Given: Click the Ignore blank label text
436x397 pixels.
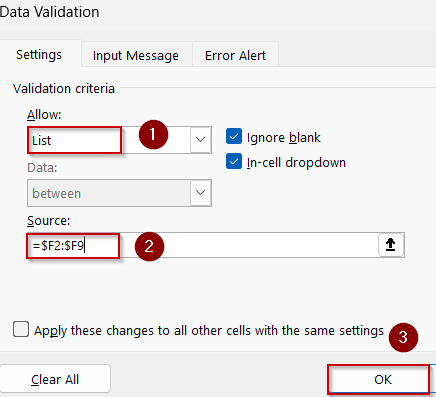Looking at the screenshot, I should click(284, 137).
